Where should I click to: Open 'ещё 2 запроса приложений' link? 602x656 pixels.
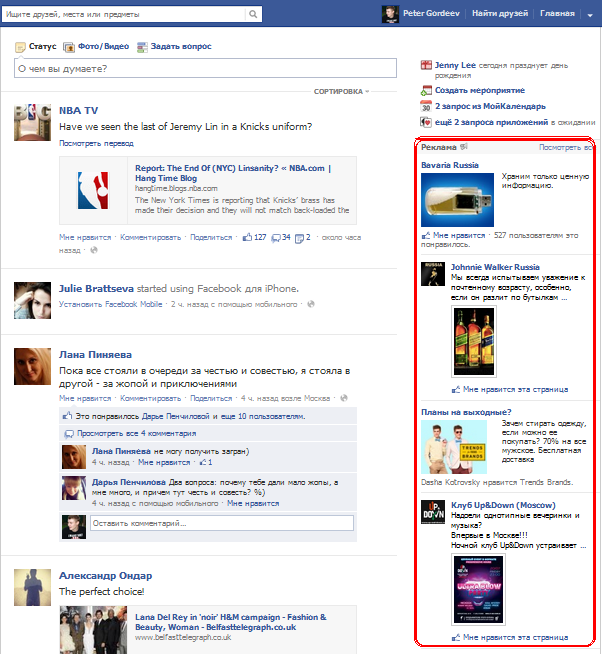[492, 122]
